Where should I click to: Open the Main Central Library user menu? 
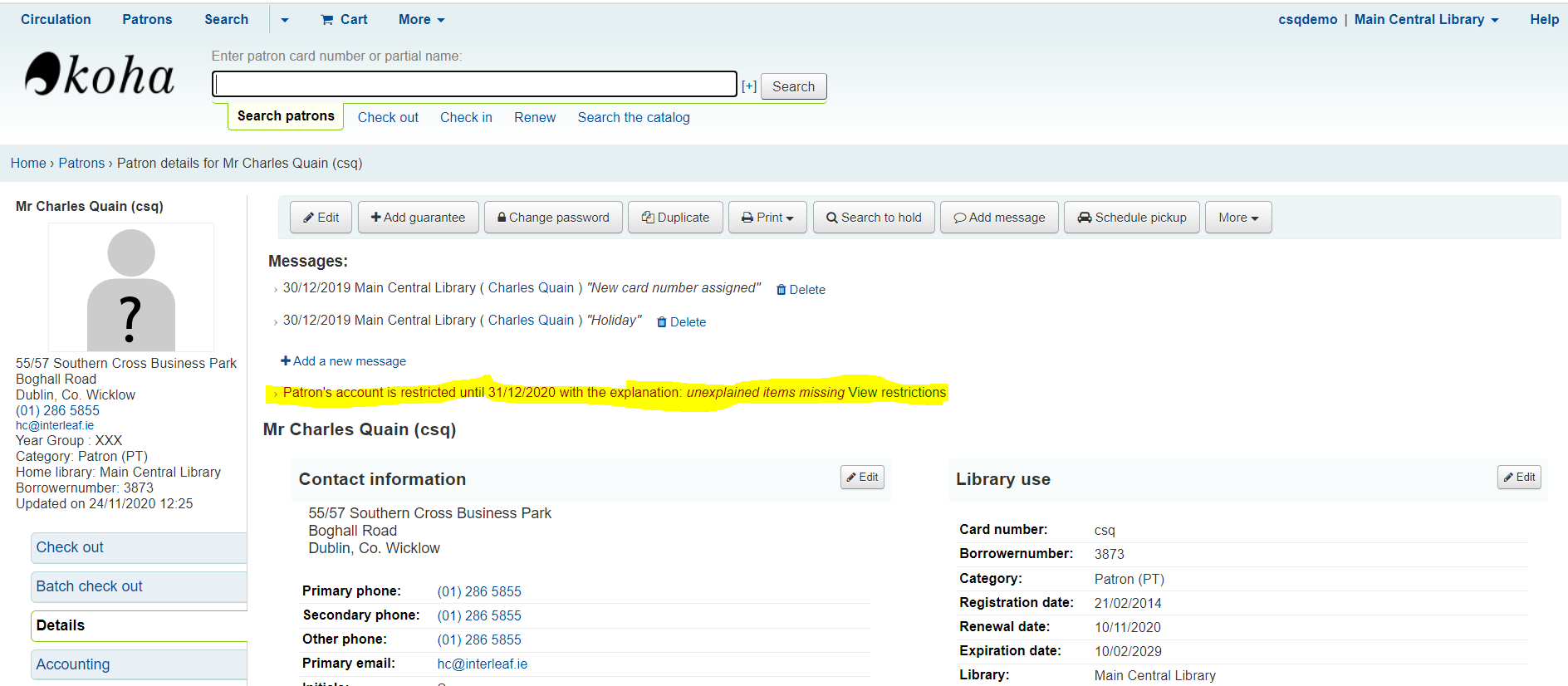[x=1426, y=19]
